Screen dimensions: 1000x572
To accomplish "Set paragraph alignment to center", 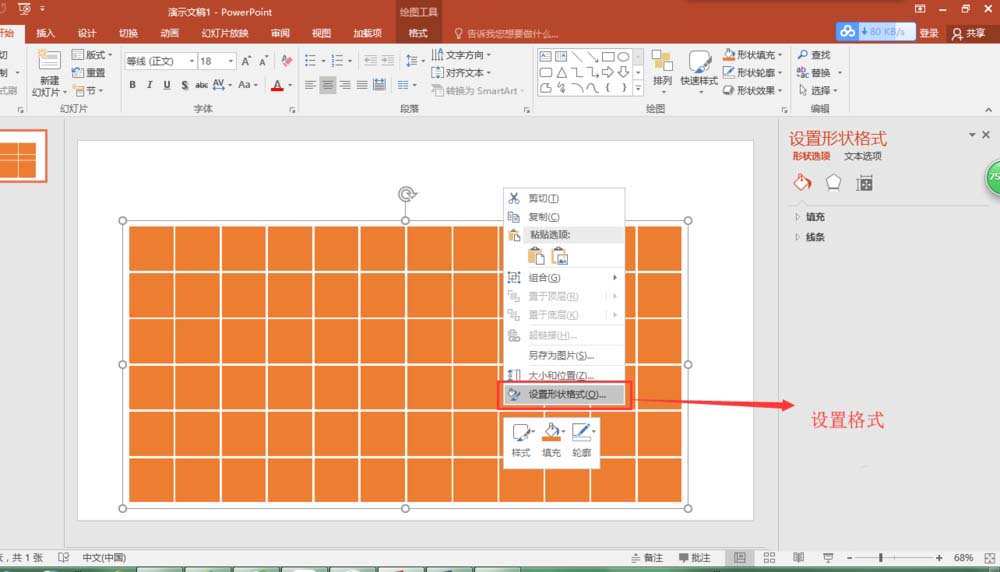I will [x=328, y=85].
